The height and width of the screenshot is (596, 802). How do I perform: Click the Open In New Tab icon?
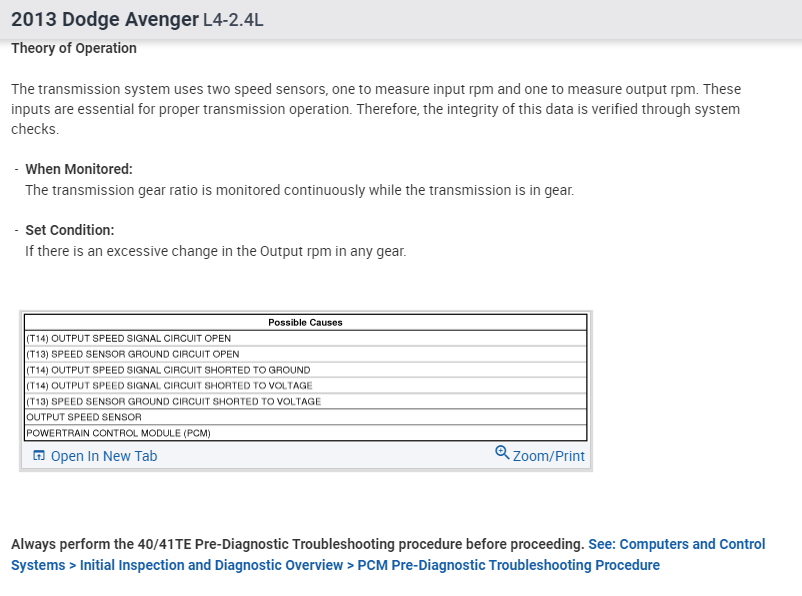coord(39,456)
